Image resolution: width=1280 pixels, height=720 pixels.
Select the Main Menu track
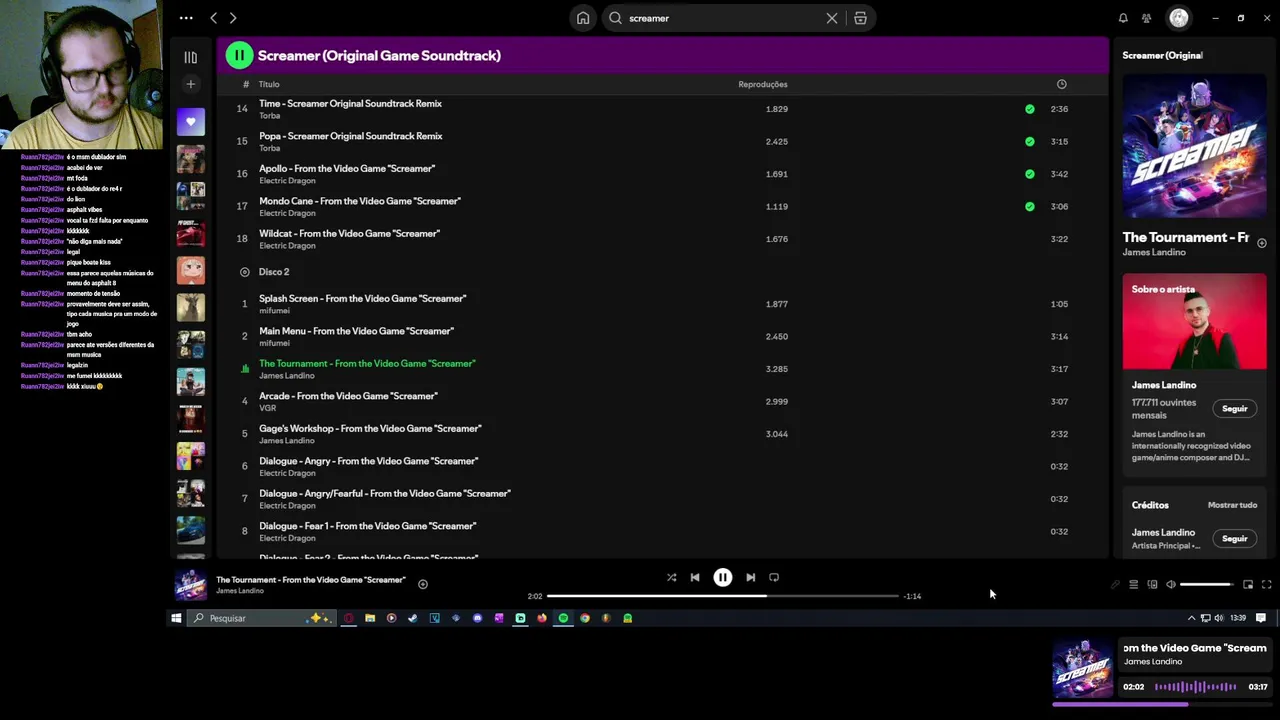pos(662,336)
